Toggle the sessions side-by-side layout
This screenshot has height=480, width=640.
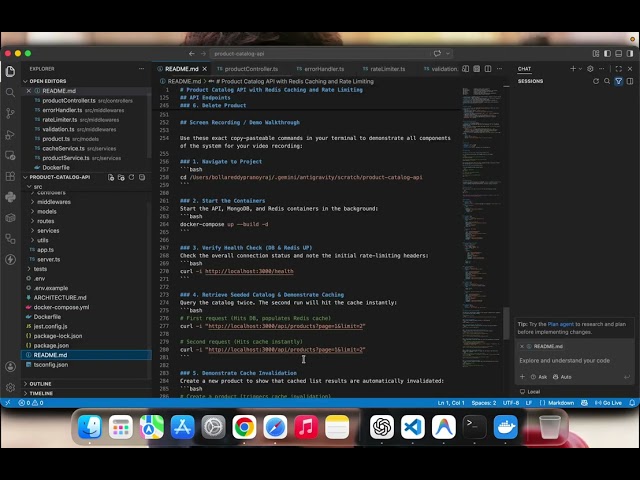(x=630, y=81)
